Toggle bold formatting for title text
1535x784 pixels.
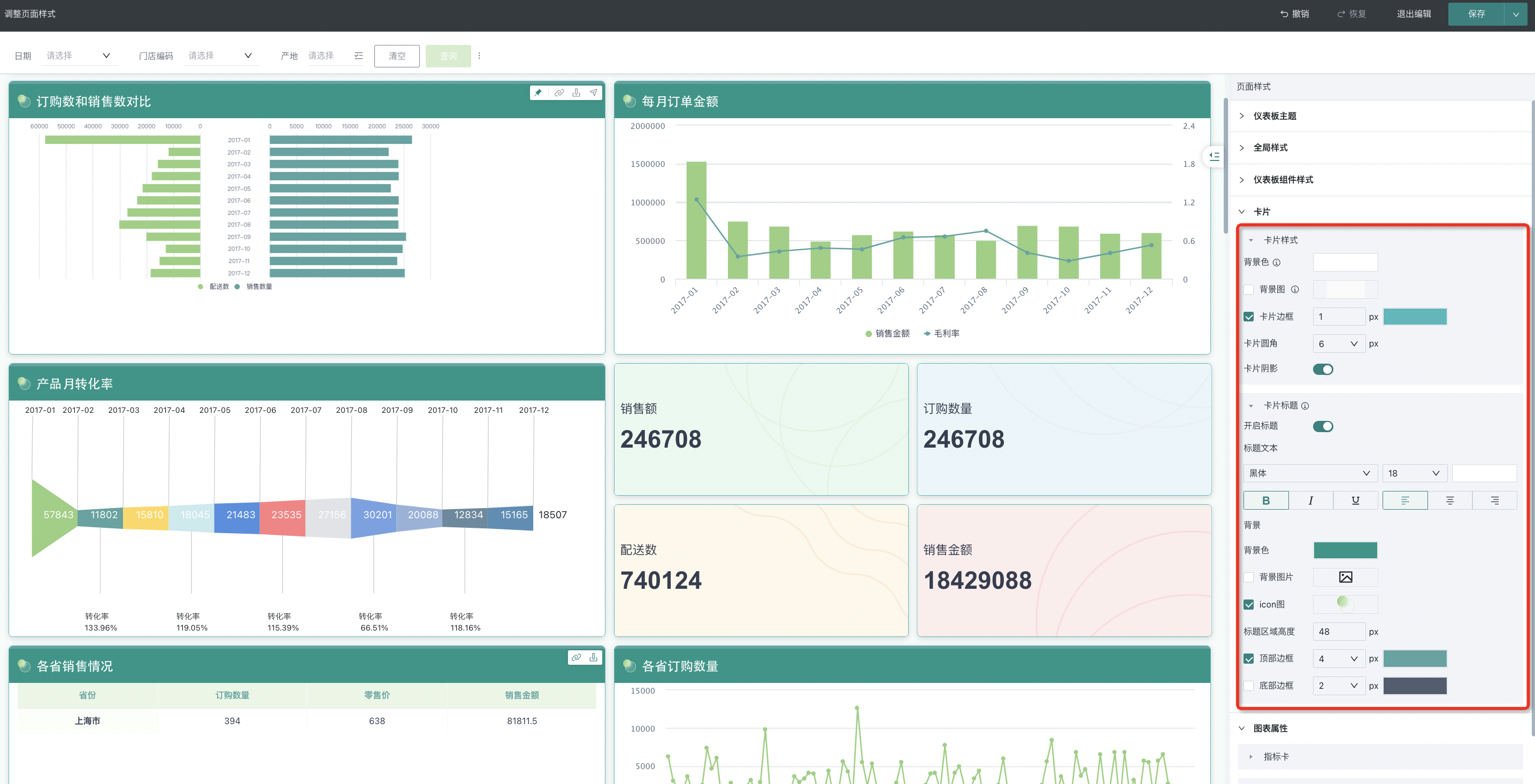point(1265,501)
